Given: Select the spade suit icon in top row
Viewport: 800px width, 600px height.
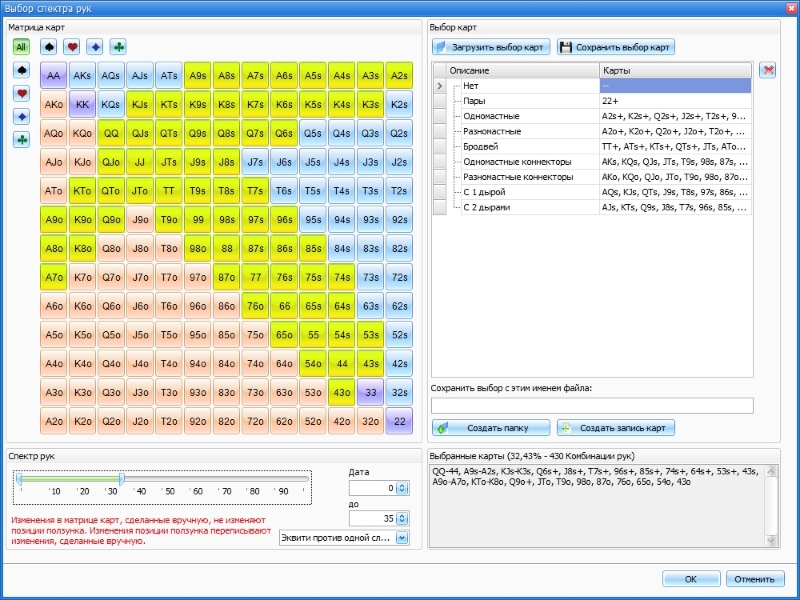Looking at the screenshot, I should click(x=48, y=47).
